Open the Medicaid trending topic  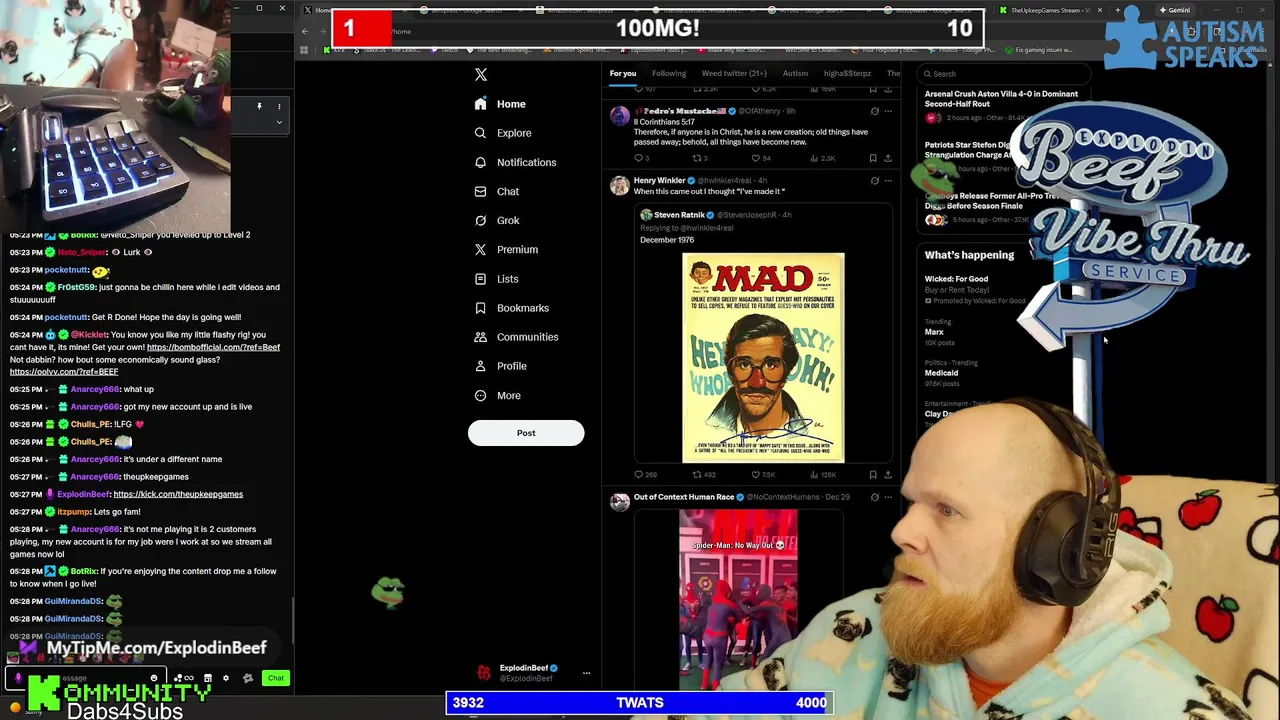pyautogui.click(x=941, y=372)
